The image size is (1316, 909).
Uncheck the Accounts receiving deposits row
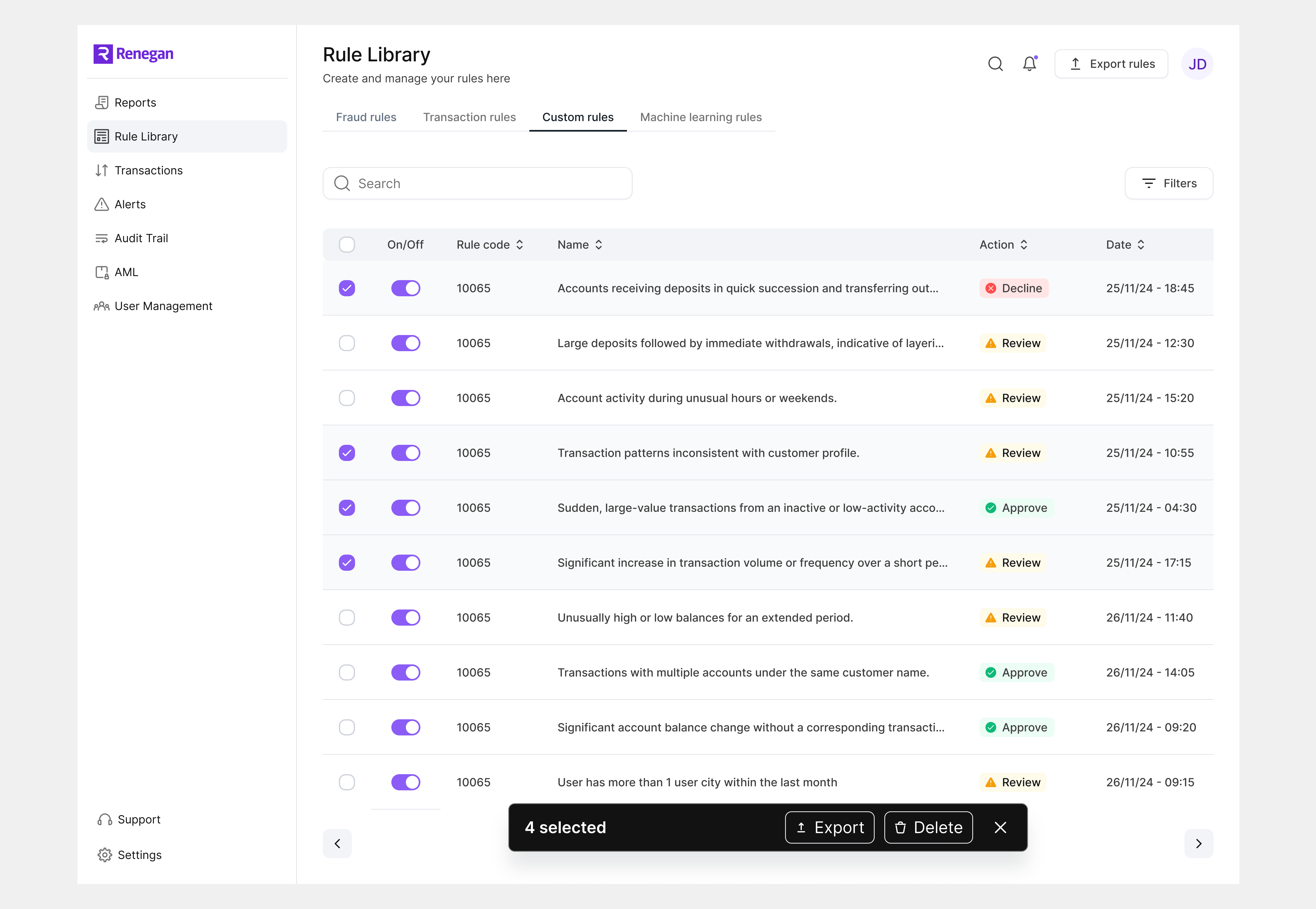pyautogui.click(x=347, y=288)
